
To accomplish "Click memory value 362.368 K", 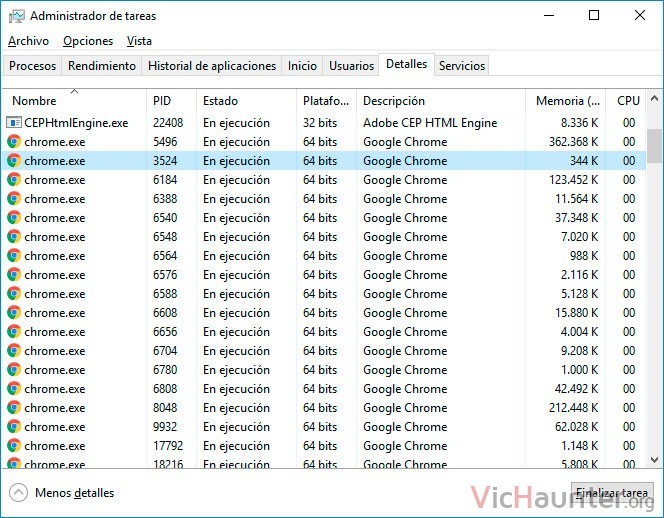I will pos(574,141).
